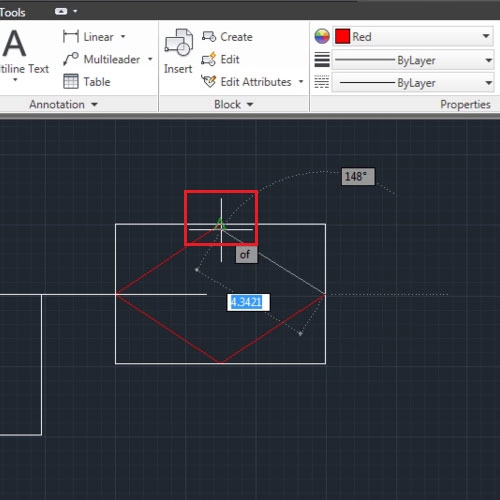The width and height of the screenshot is (500, 500).
Task: Select the Multiline Text tool icon
Action: point(14,43)
